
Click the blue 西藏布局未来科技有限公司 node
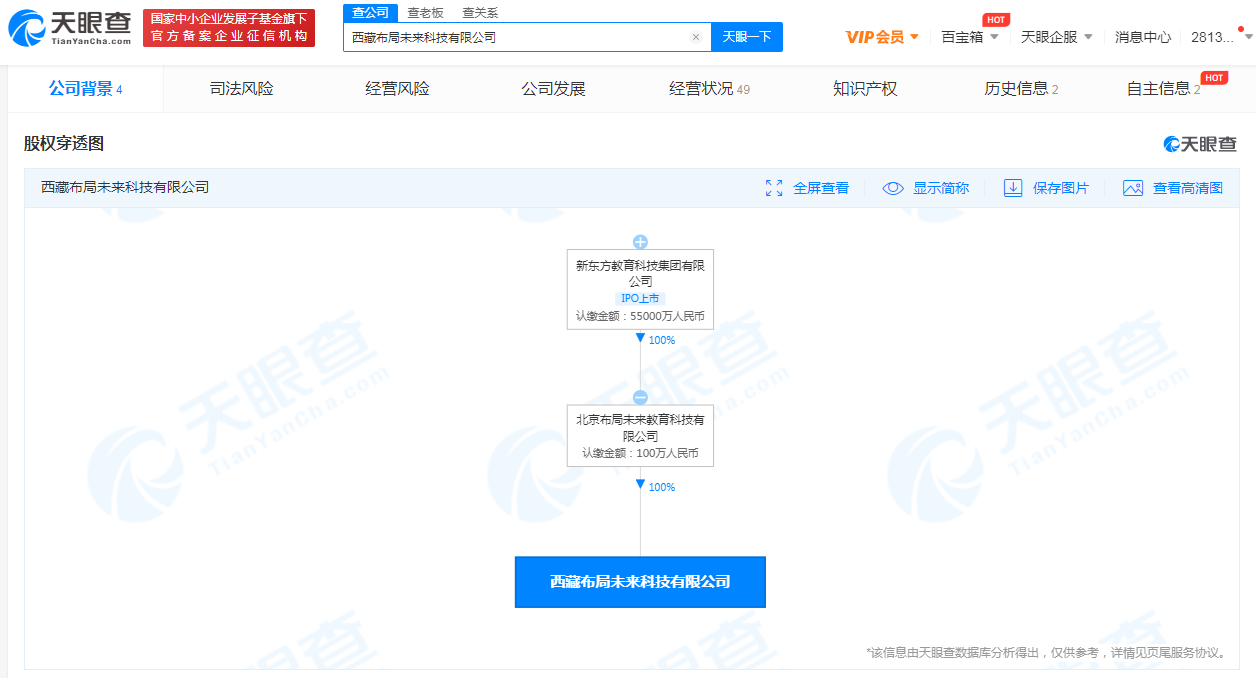point(640,582)
